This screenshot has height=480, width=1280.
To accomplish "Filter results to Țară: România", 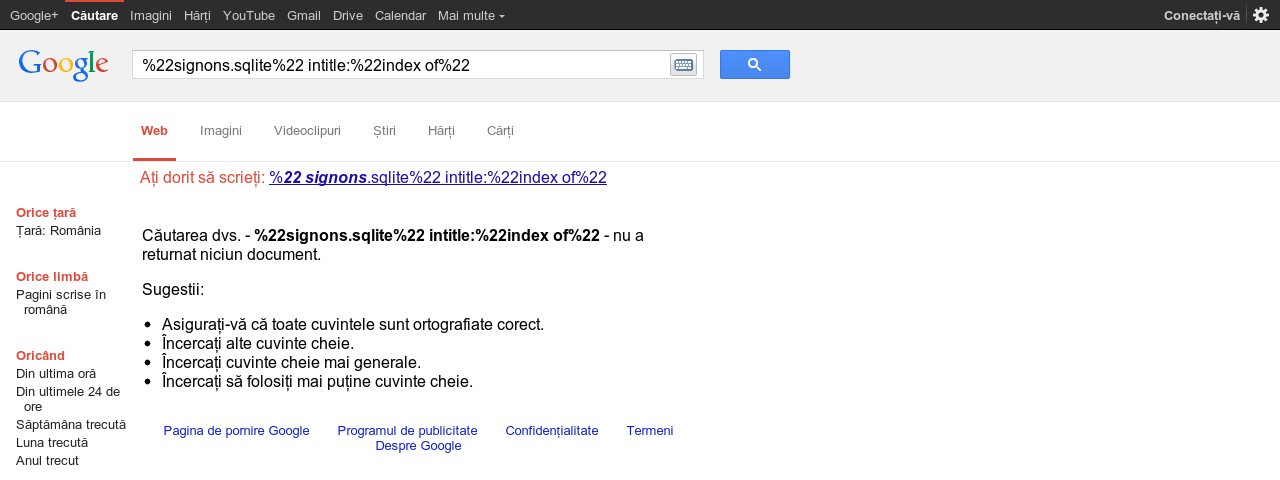I will coord(58,231).
